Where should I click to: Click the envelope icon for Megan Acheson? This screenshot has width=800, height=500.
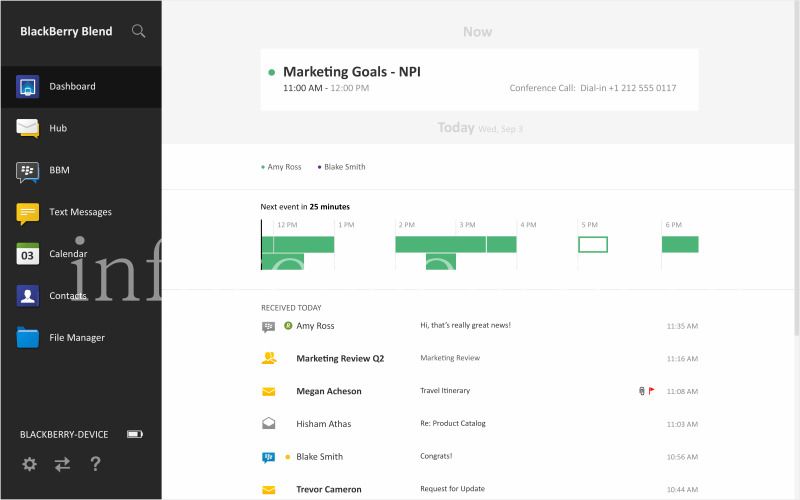[268, 391]
